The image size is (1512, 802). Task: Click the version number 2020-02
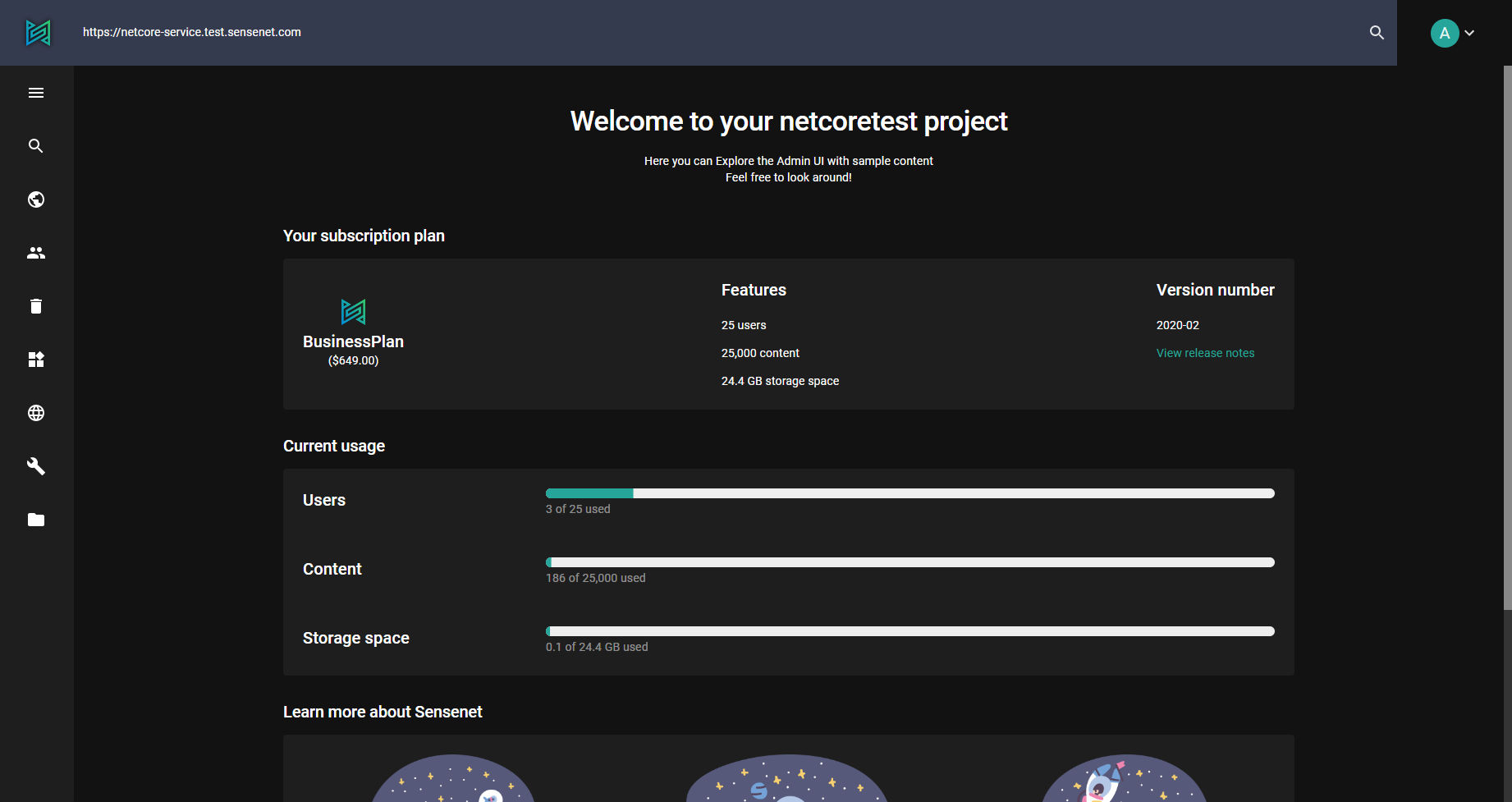(1177, 325)
